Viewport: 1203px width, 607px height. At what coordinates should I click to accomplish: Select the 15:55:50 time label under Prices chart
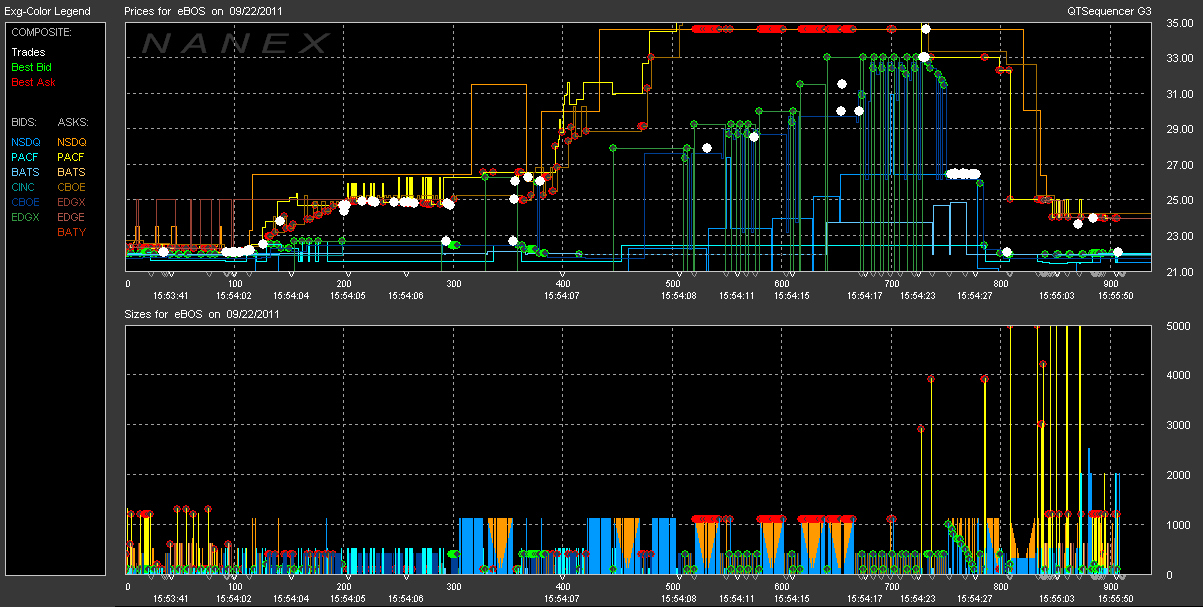[1114, 295]
